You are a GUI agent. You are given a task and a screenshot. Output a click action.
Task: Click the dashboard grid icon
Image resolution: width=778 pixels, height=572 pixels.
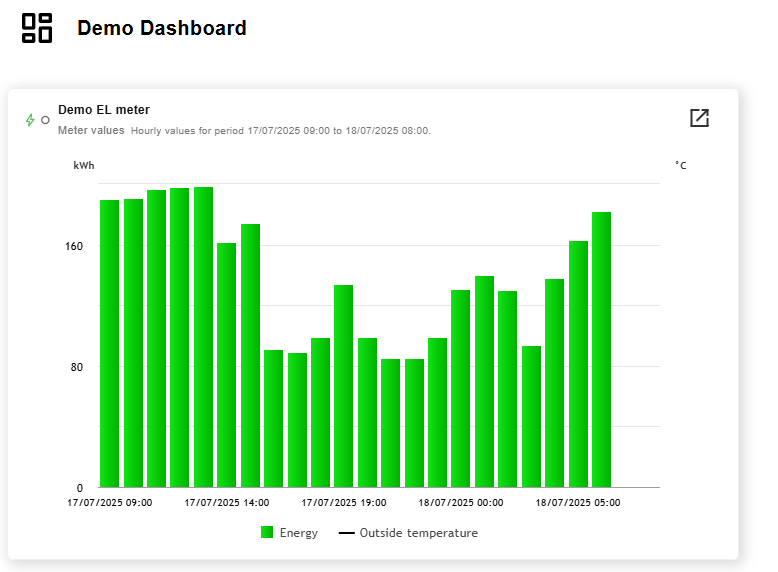(x=37, y=28)
